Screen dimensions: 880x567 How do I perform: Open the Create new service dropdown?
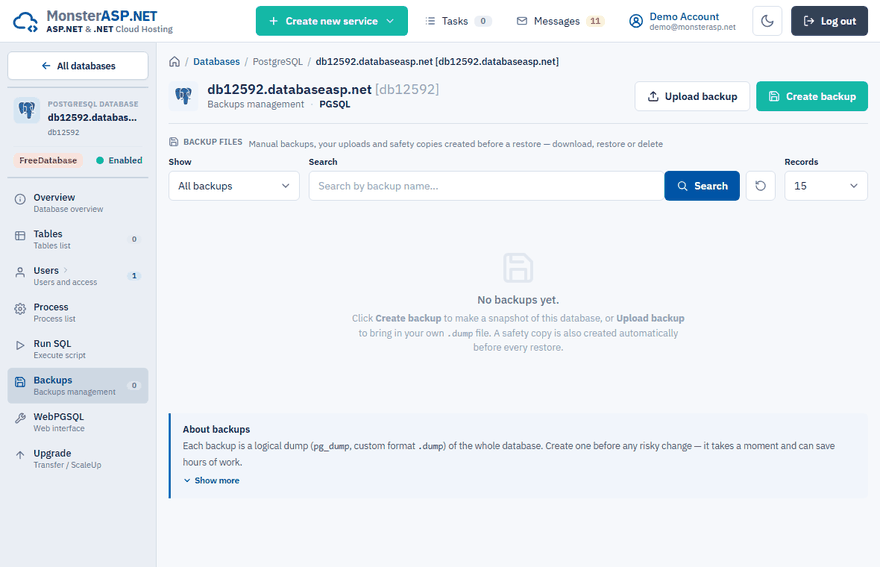pos(332,21)
